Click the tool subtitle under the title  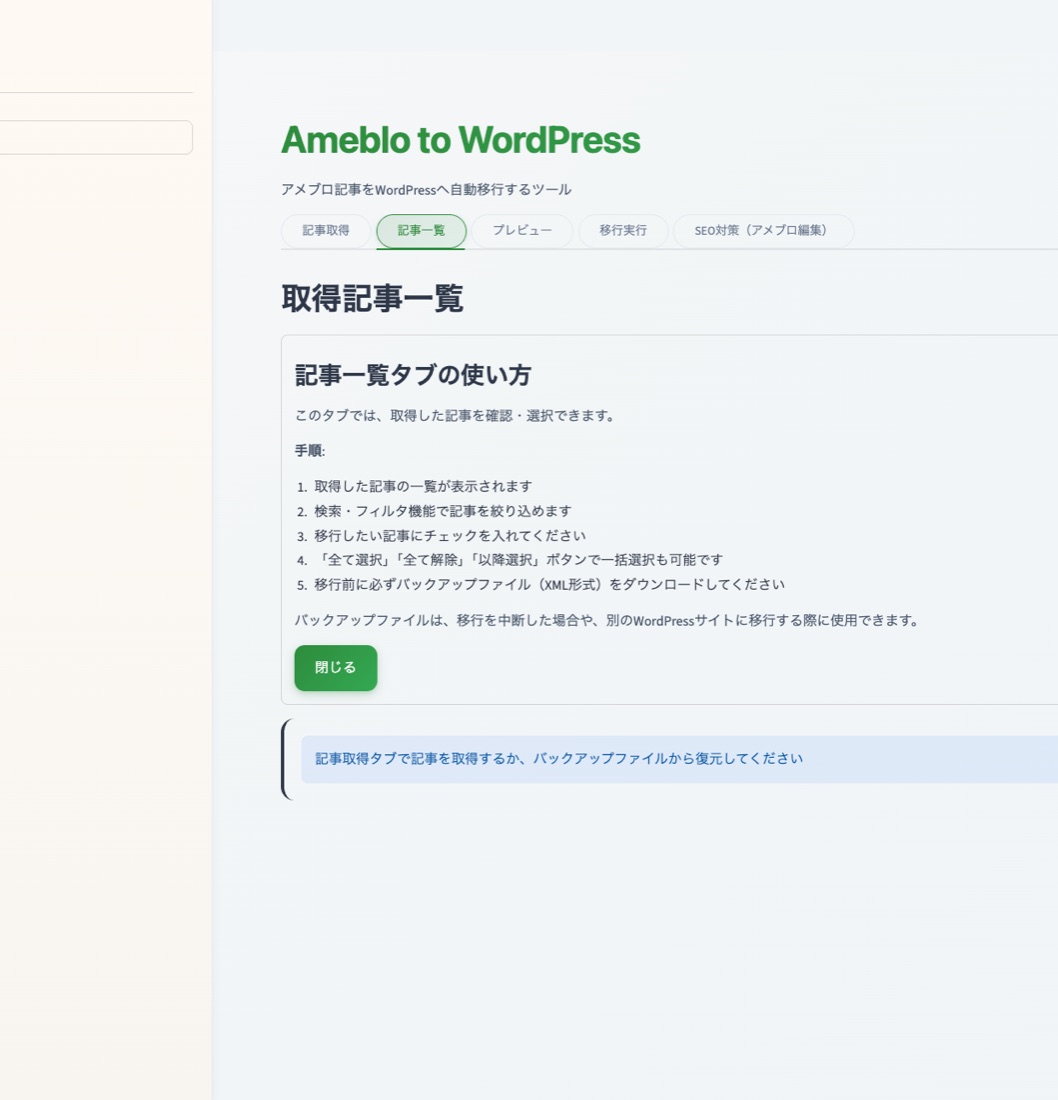pos(426,189)
